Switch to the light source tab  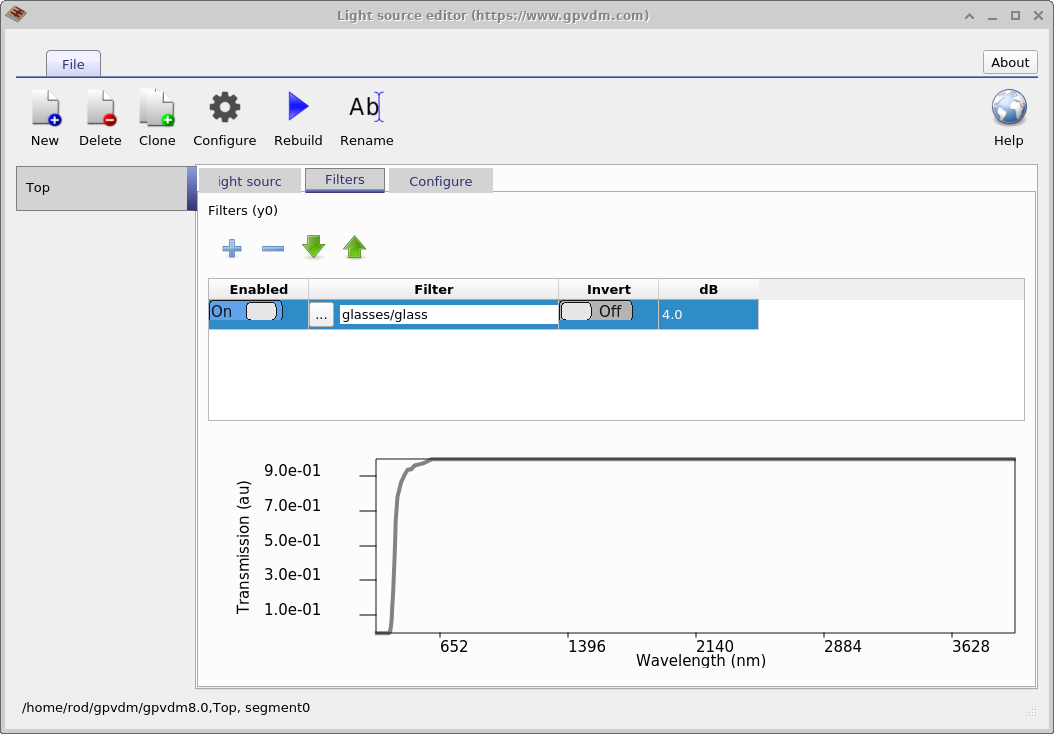[248, 181]
